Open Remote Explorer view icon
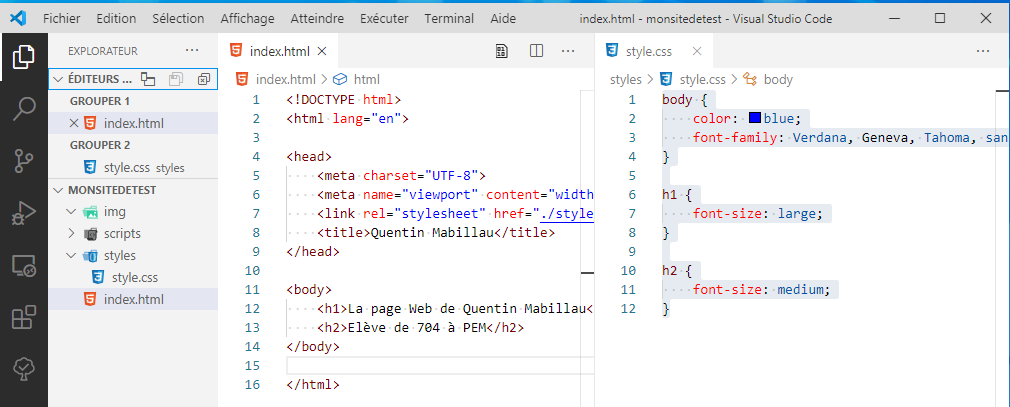 (x=24, y=265)
